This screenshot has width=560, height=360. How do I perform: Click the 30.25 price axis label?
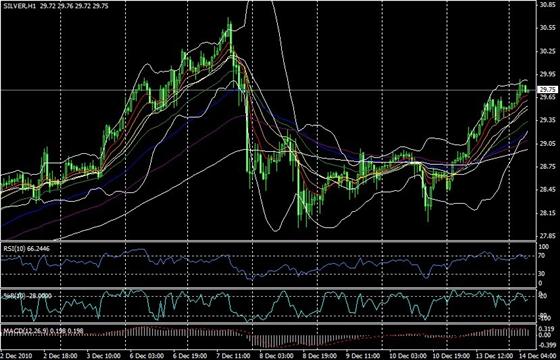point(547,51)
